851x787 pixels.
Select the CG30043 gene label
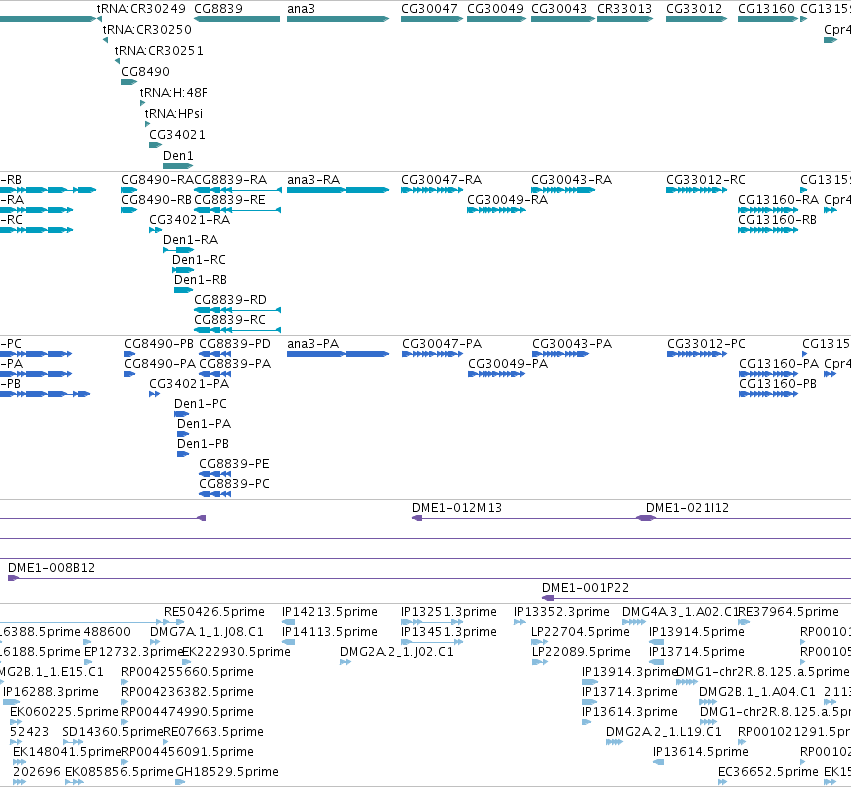[559, 9]
